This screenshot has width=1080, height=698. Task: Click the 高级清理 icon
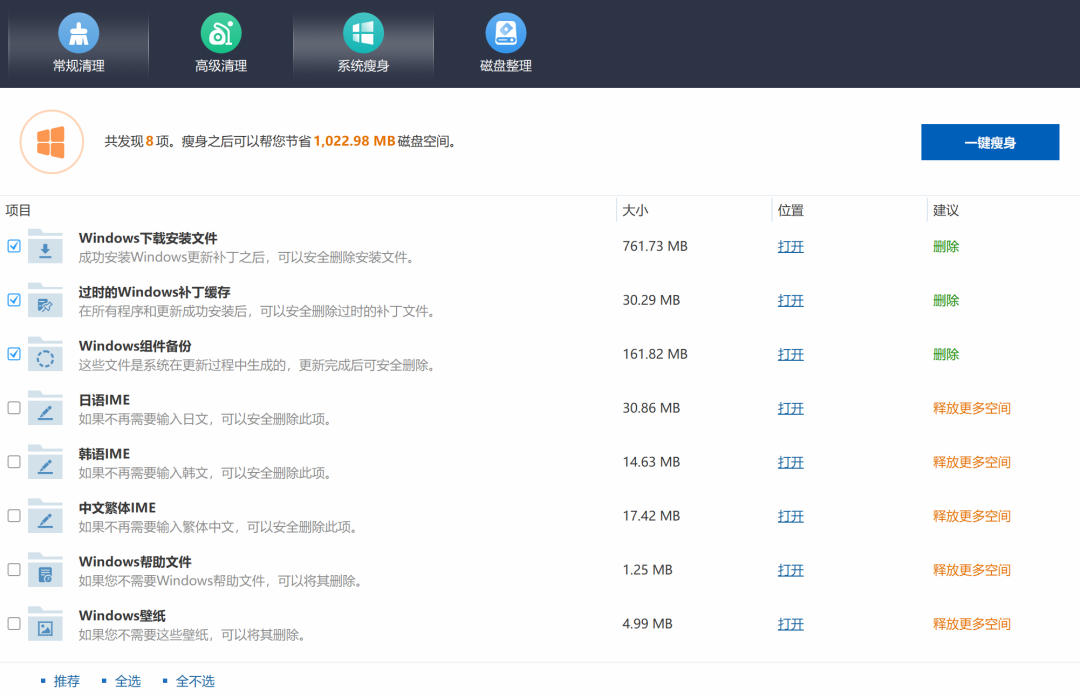pos(220,33)
